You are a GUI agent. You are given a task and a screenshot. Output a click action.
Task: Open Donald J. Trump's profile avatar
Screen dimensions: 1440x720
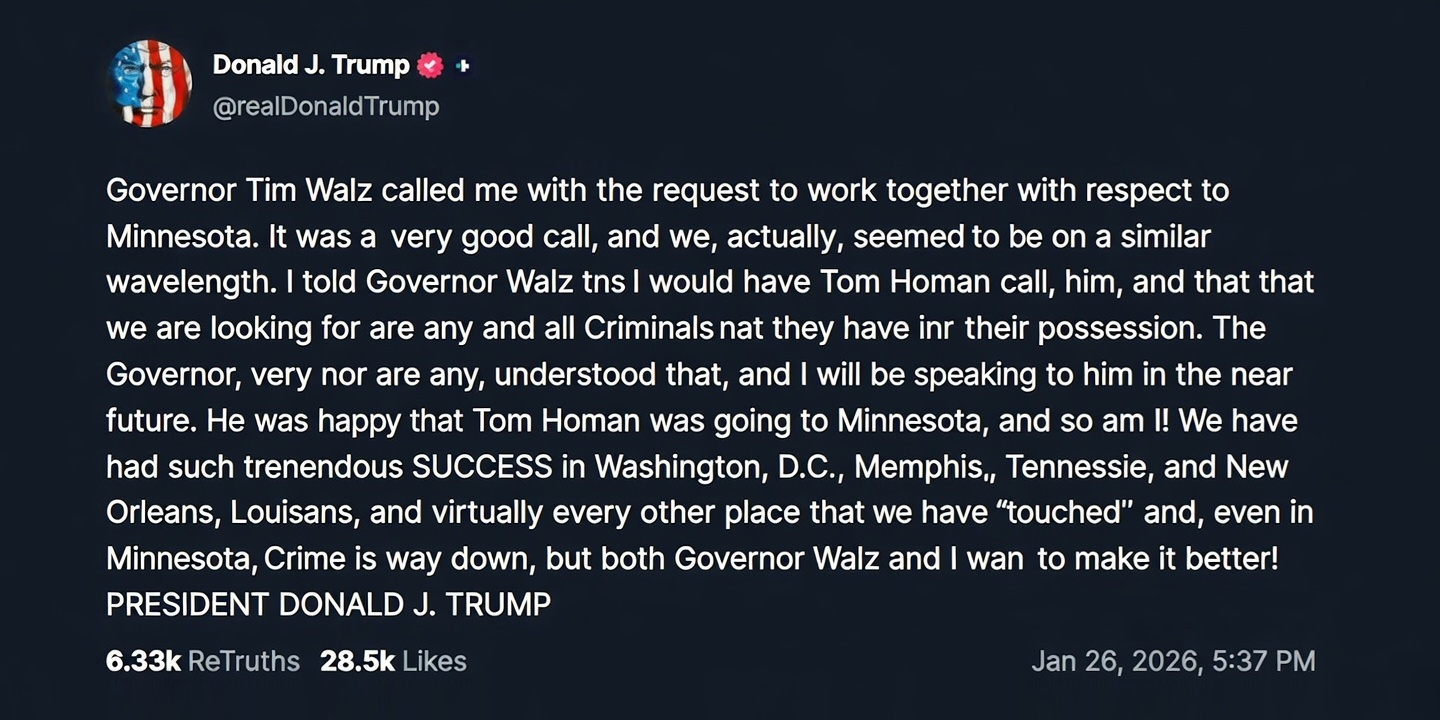[149, 83]
